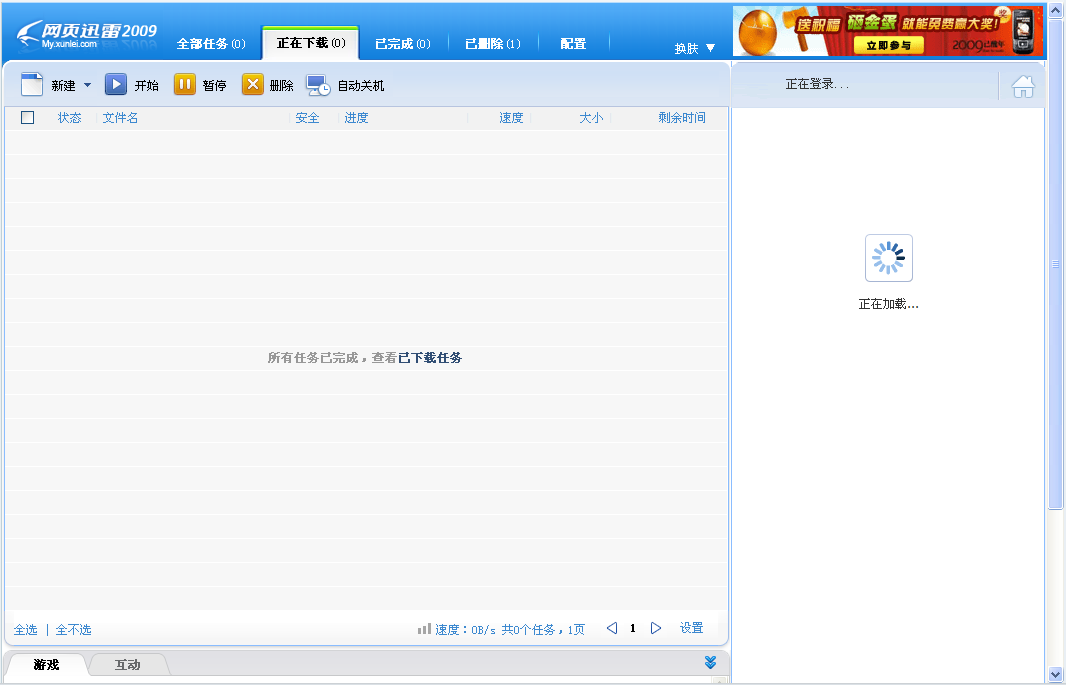Click the previous page arrow
The height and width of the screenshot is (685, 1066).
pos(612,628)
